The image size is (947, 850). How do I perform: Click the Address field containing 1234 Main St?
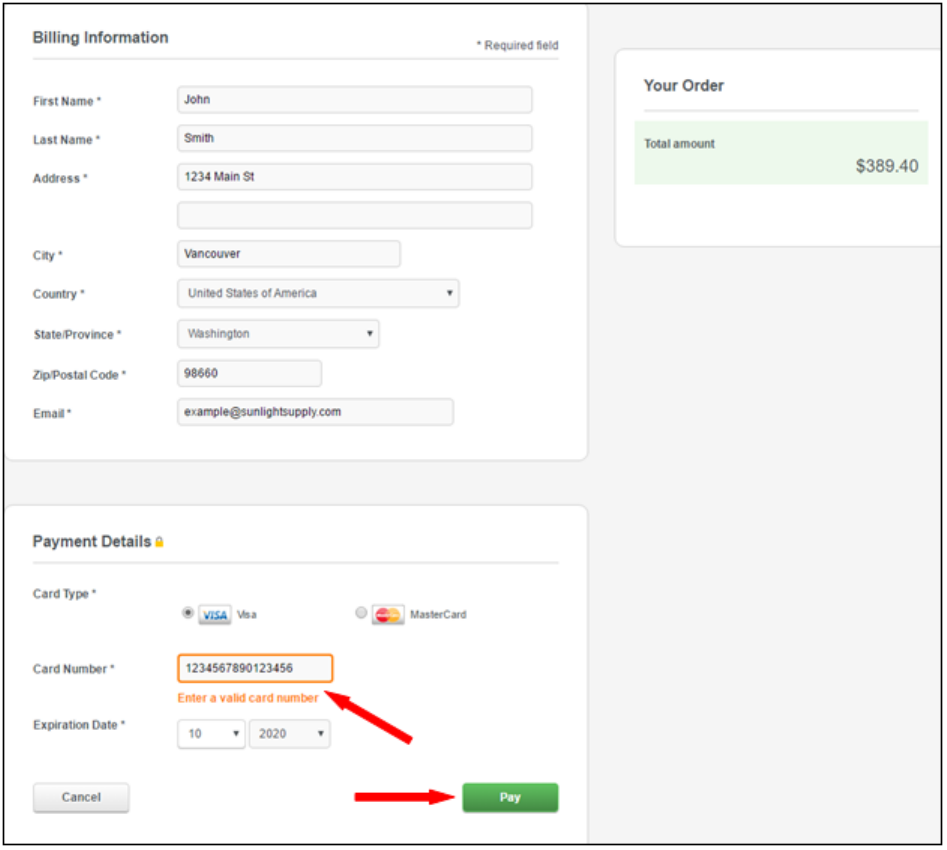tap(354, 177)
